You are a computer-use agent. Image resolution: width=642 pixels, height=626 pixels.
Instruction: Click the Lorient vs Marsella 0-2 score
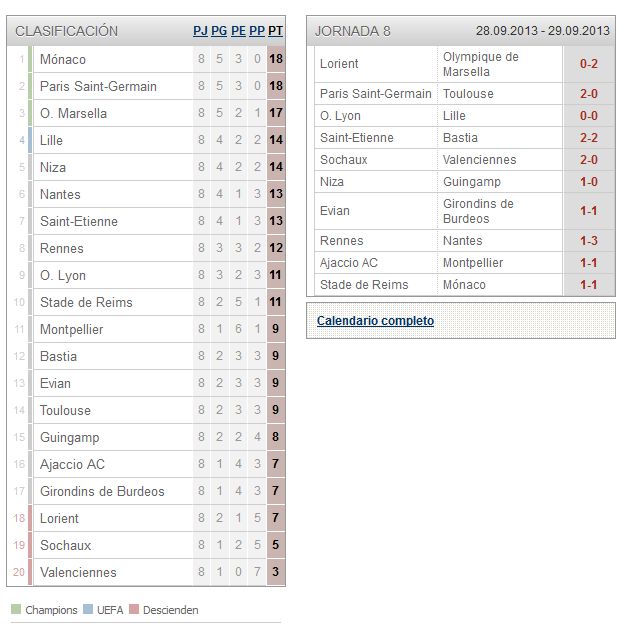(x=589, y=64)
